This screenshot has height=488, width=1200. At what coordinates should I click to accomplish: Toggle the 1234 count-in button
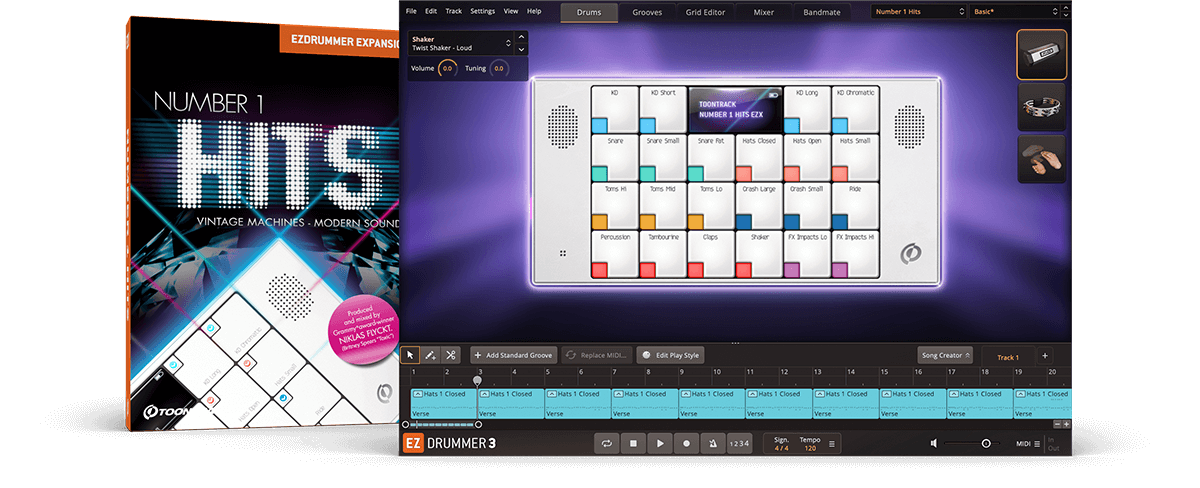pos(739,443)
